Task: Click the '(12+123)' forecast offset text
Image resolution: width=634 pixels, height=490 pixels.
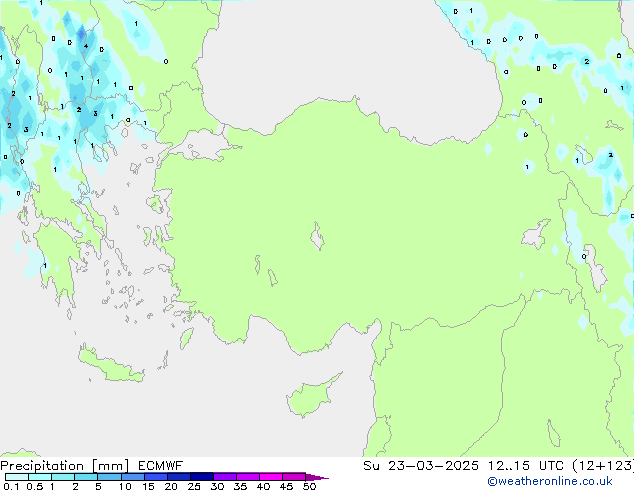Action: coord(603,466)
